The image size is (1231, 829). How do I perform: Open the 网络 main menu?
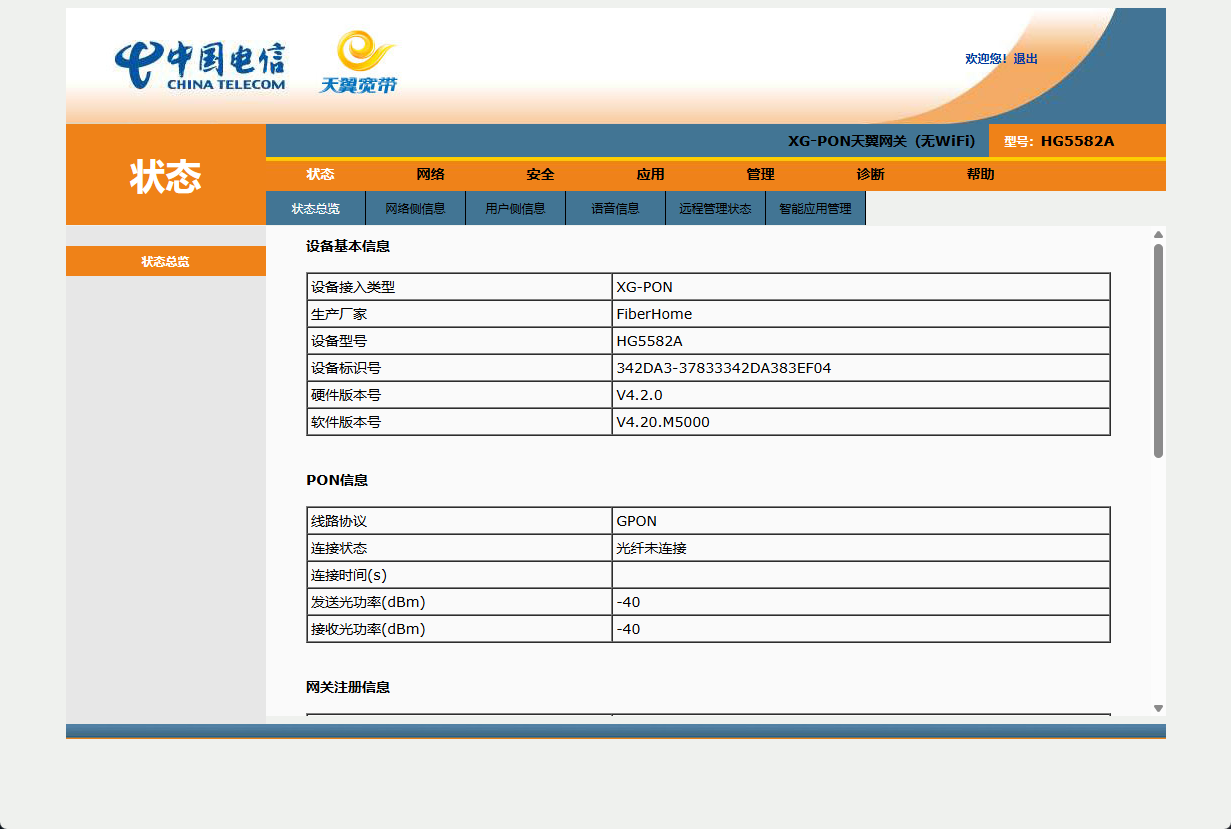(x=430, y=174)
